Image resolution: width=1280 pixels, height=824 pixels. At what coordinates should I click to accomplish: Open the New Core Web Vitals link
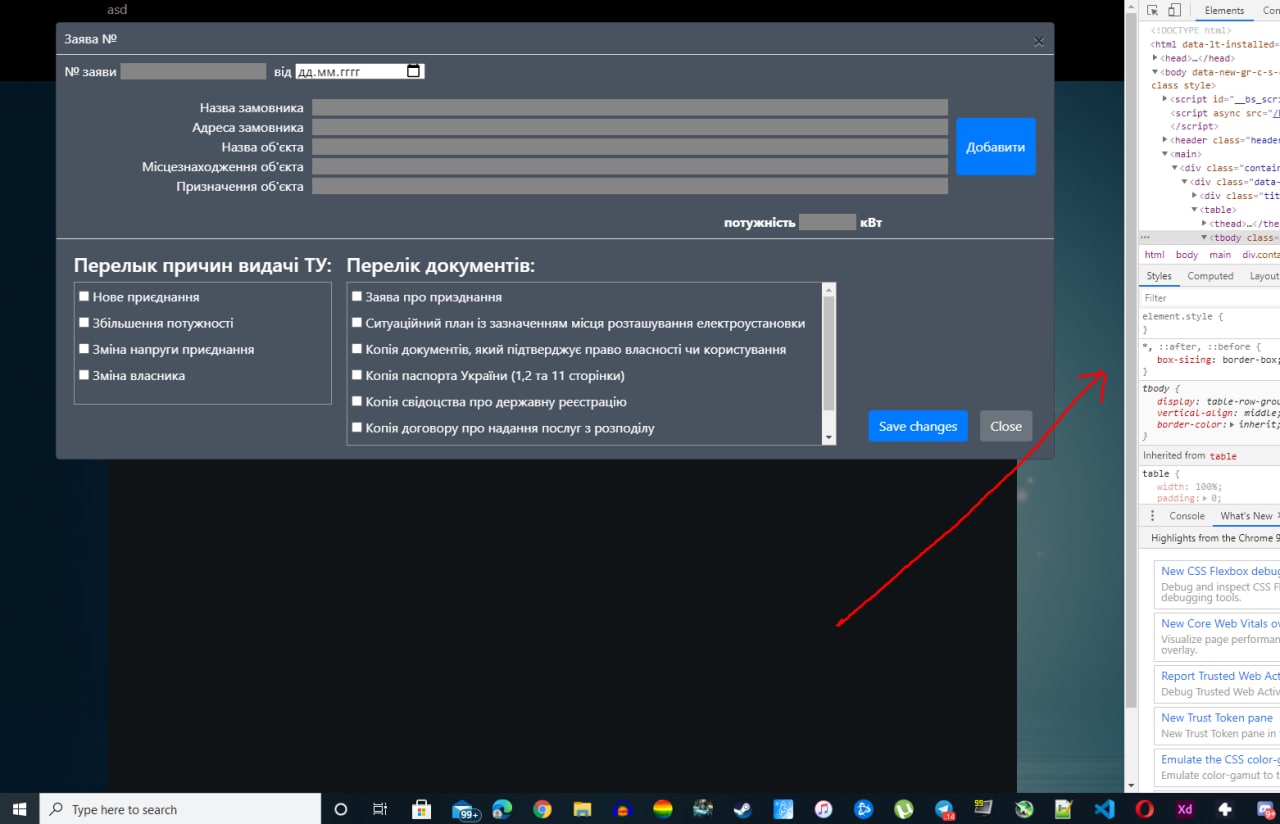coord(1220,623)
